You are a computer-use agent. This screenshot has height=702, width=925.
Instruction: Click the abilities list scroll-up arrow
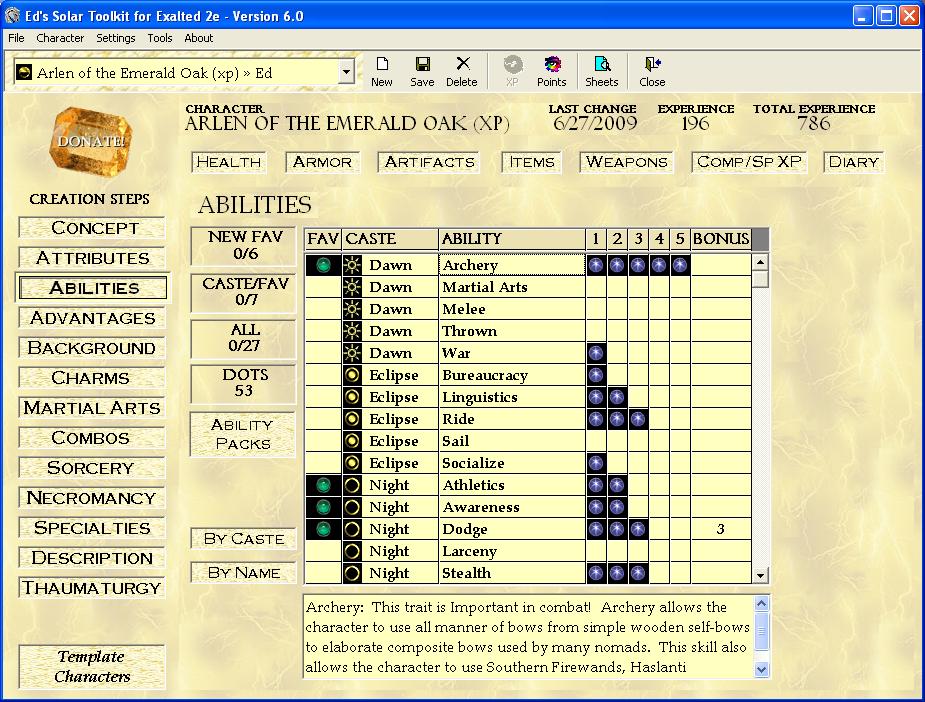760,262
